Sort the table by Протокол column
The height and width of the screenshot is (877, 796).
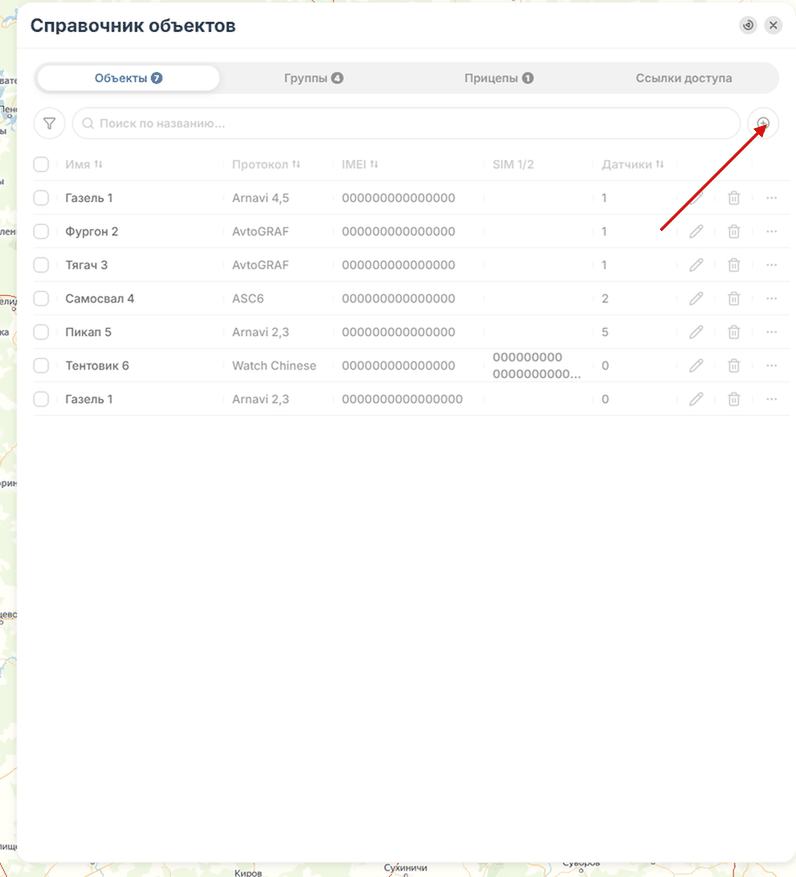pyautogui.click(x=266, y=164)
